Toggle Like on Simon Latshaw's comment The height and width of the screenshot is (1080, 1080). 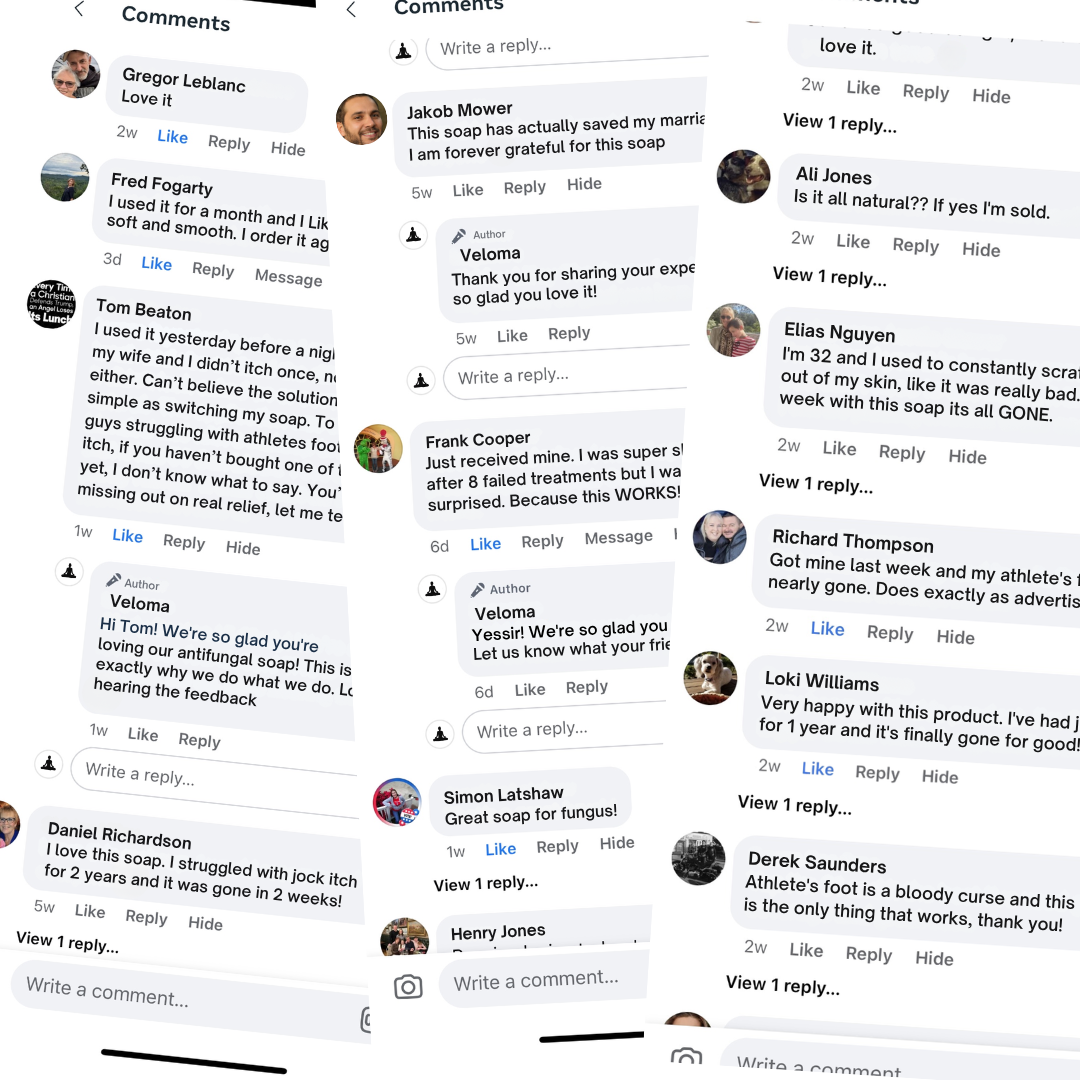pyautogui.click(x=500, y=849)
